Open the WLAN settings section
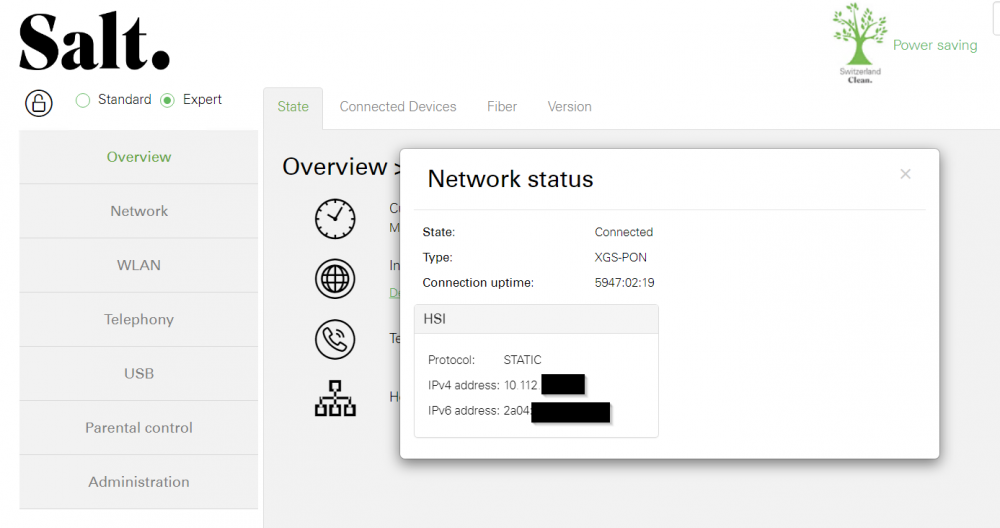The height and width of the screenshot is (528, 1000). click(138, 265)
